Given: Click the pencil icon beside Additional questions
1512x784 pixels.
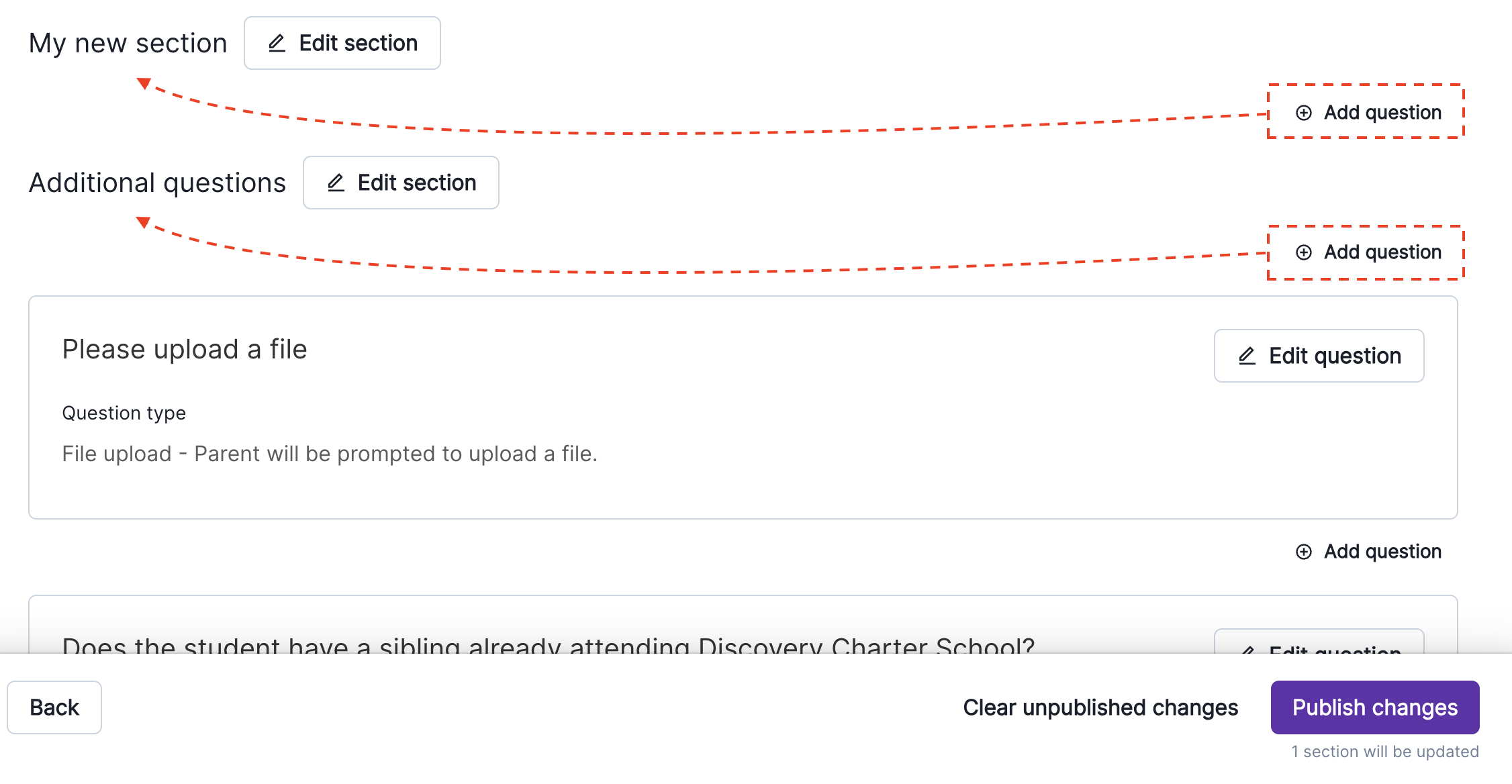Looking at the screenshot, I should coord(335,183).
